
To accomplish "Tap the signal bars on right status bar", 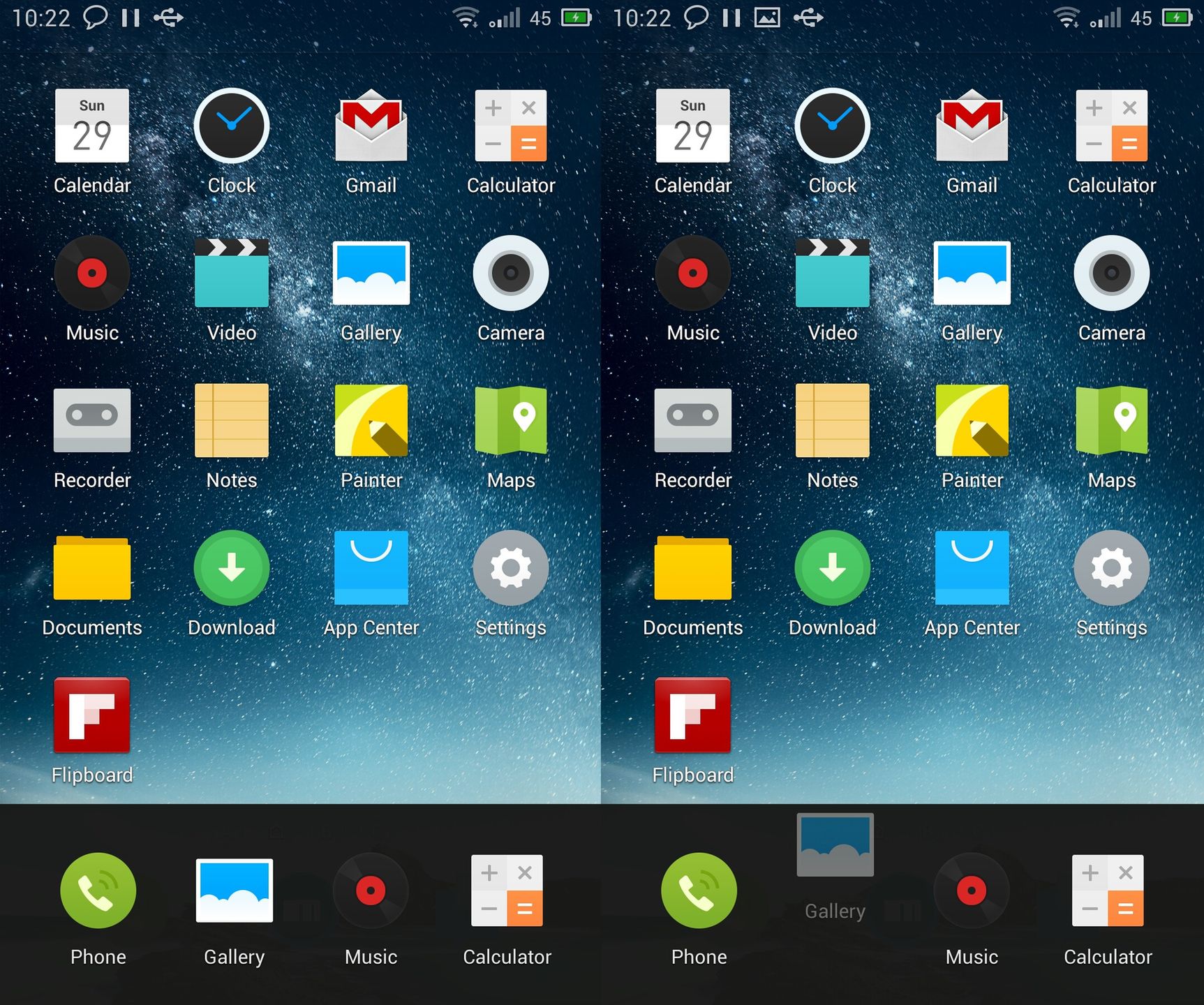I will pos(1106,17).
